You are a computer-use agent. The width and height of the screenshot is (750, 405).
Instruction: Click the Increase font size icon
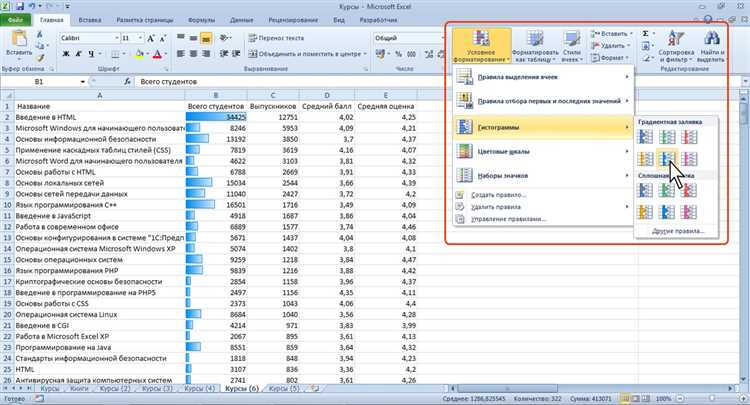point(151,38)
